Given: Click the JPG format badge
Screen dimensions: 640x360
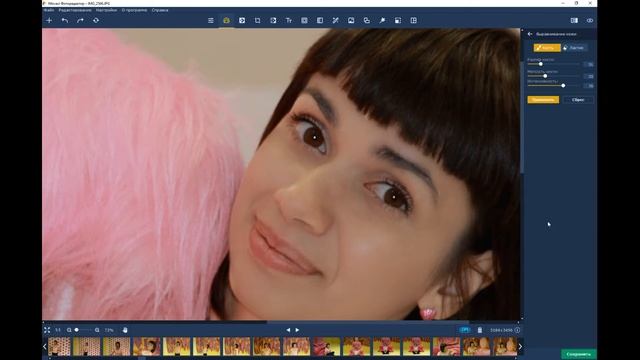Looking at the screenshot, I should pyautogui.click(x=465, y=330).
